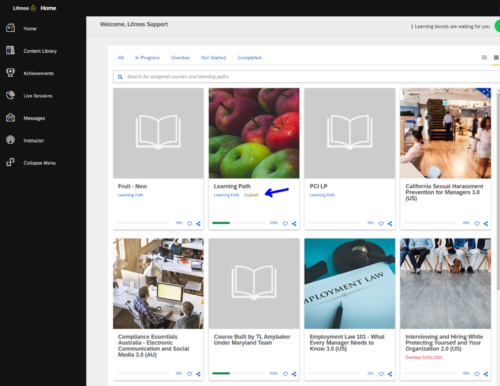Image resolution: width=500 pixels, height=386 pixels.
Task: Click Home title in top bar
Action: point(48,8)
